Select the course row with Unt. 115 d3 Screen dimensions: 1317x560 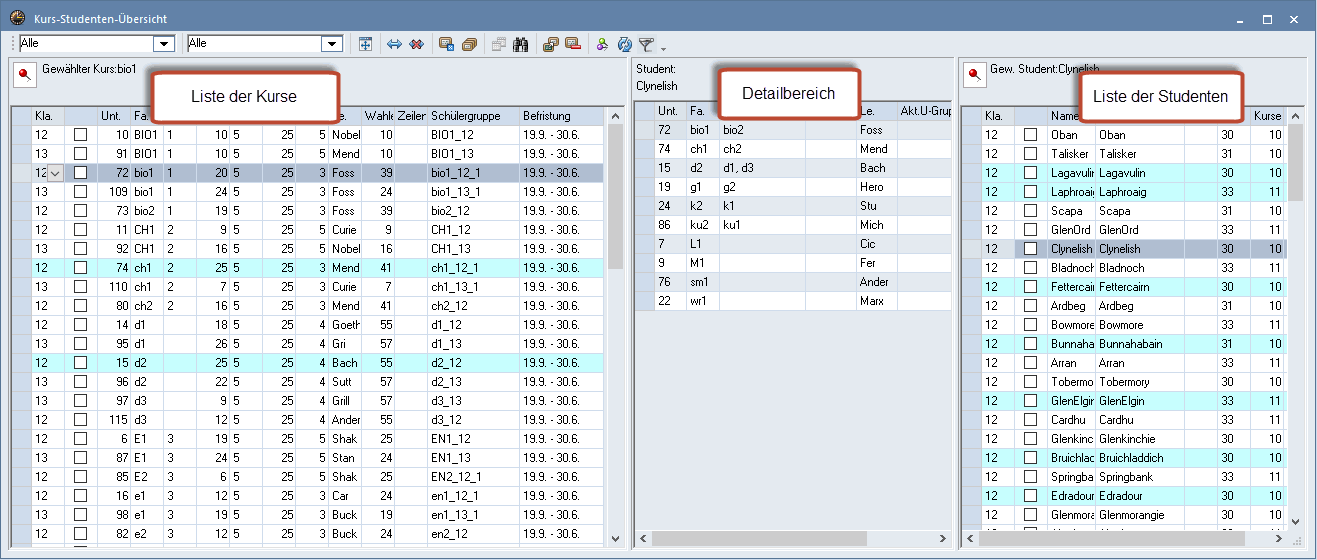[308, 419]
